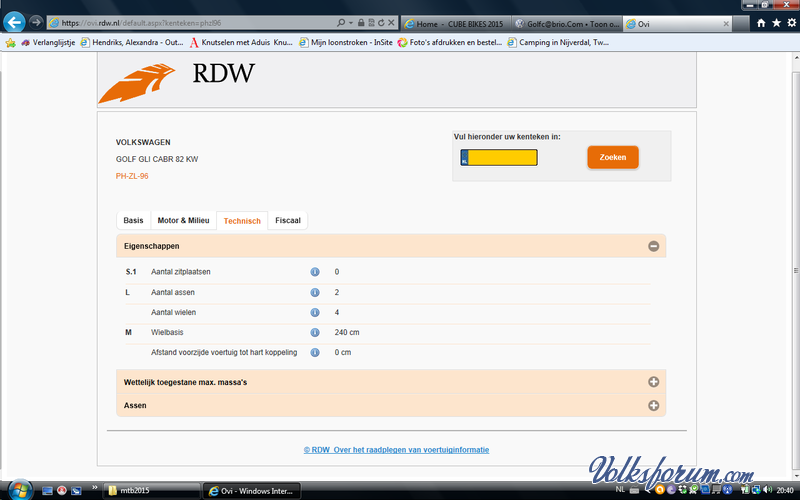The image size is (800, 500).
Task: Open Favorites with the star icon
Action: [x=776, y=23]
